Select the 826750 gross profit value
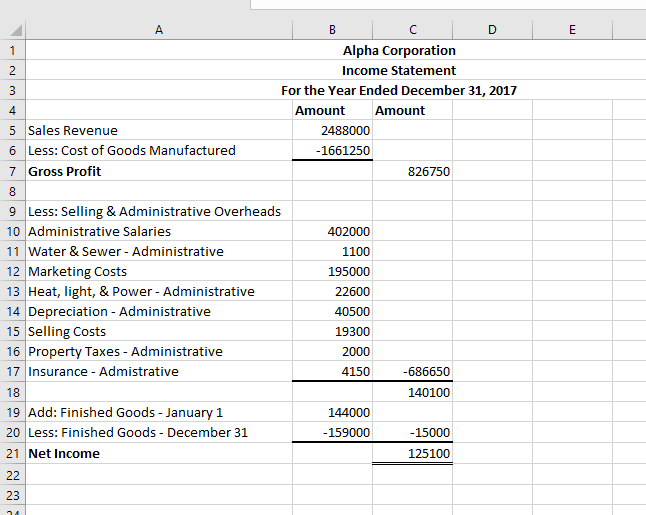This screenshot has height=515, width=646. click(x=412, y=171)
